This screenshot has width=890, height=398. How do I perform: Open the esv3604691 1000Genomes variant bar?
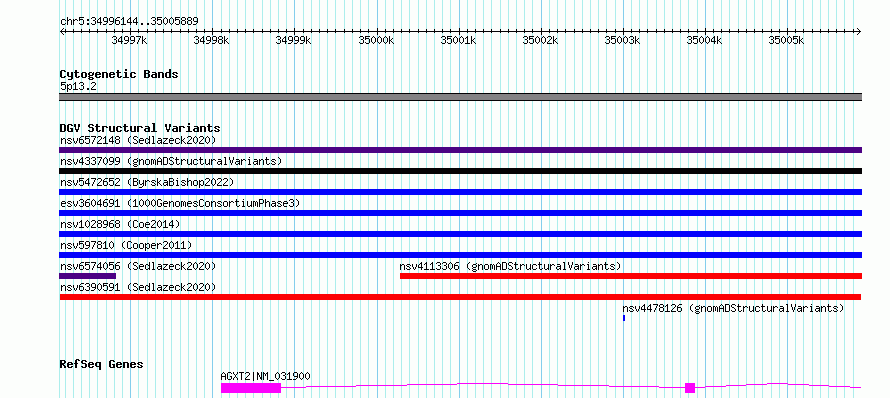click(460, 213)
